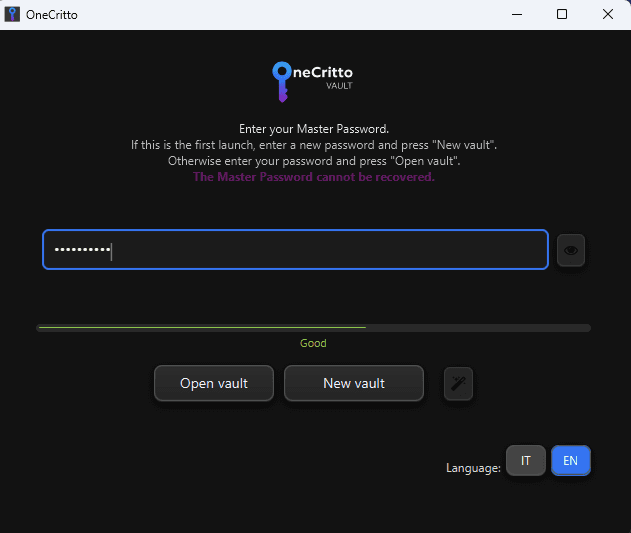Click the OneCritto key logo
Screen dimensions: 631x533
282,82
